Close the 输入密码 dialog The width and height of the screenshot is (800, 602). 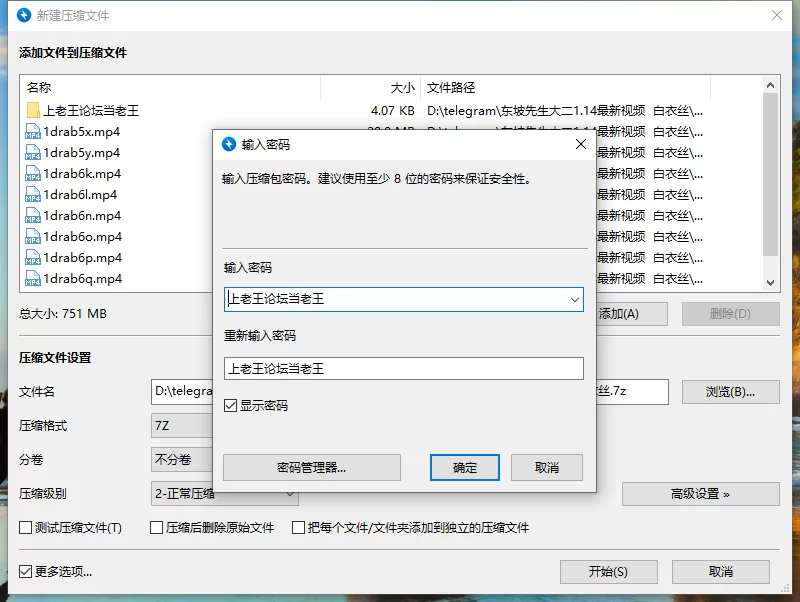tap(580, 144)
